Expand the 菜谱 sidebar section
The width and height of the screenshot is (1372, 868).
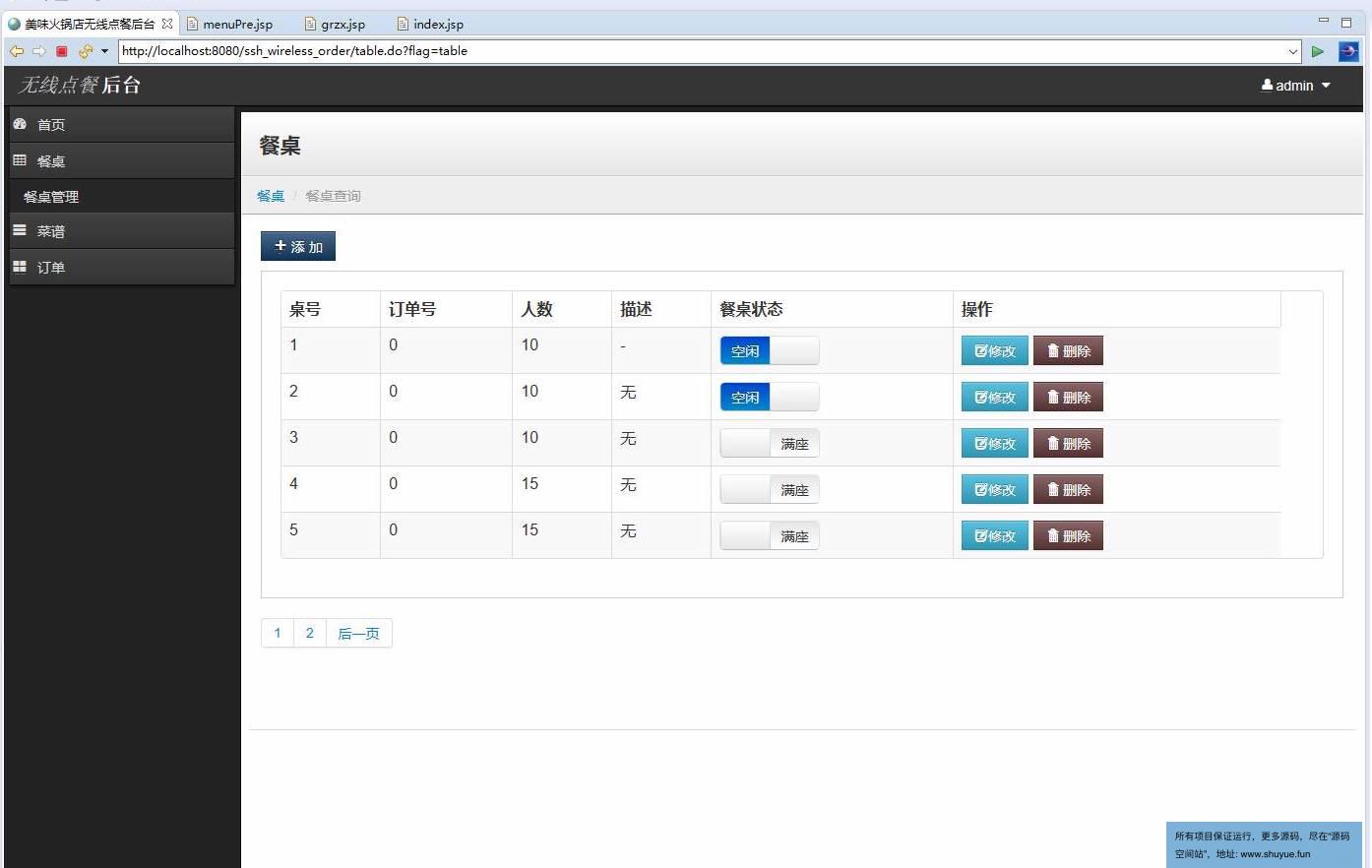(121, 231)
